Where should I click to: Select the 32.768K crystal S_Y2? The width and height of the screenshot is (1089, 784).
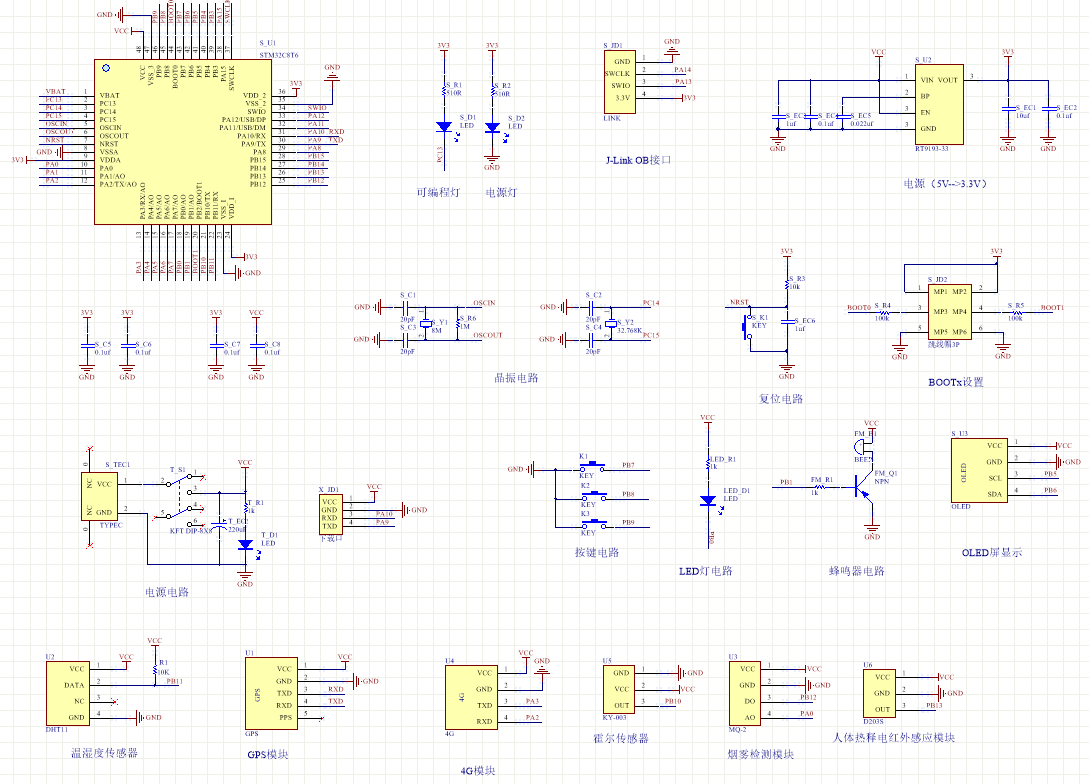click(610, 324)
